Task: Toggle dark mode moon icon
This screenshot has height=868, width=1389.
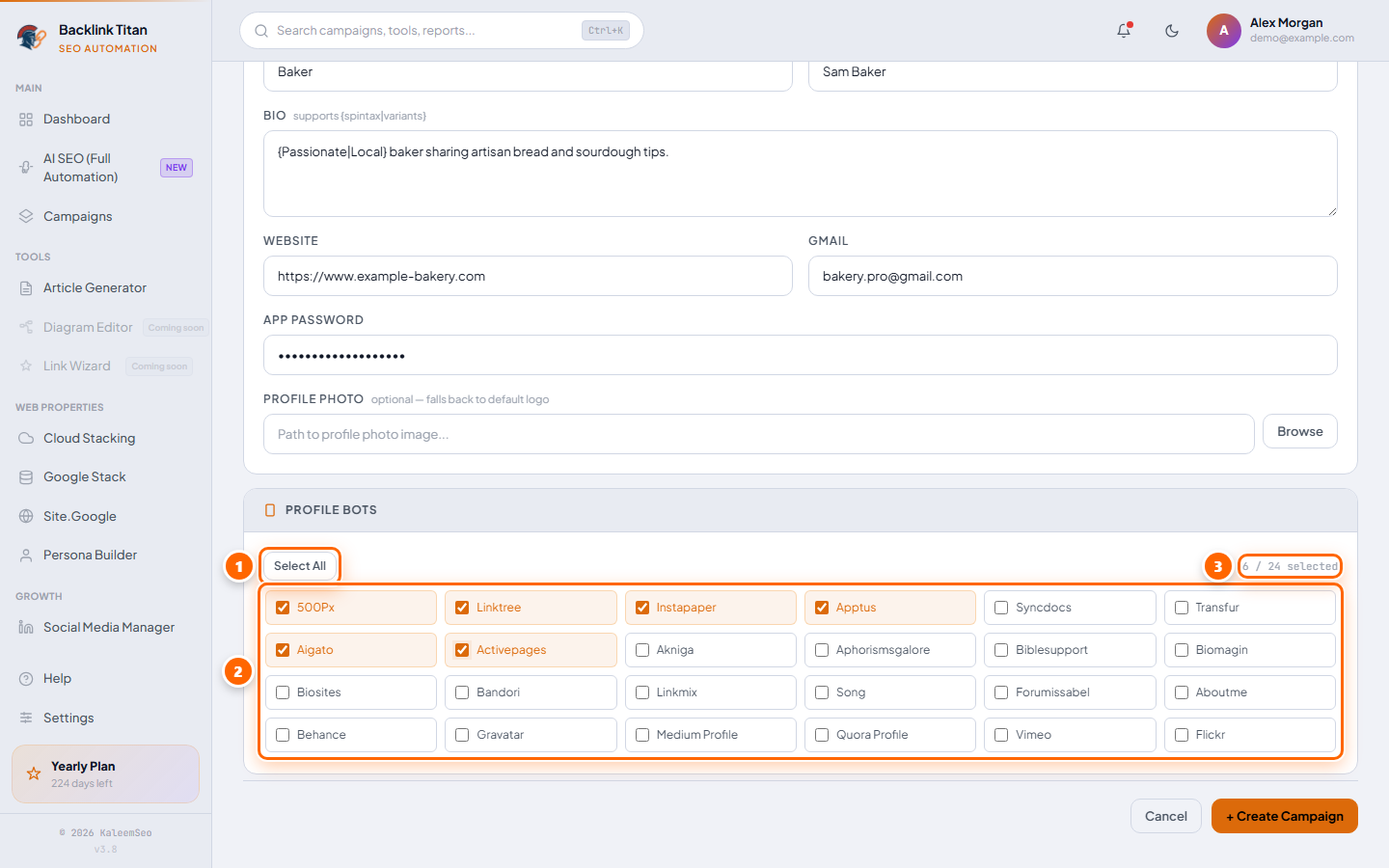Action: 1172,31
